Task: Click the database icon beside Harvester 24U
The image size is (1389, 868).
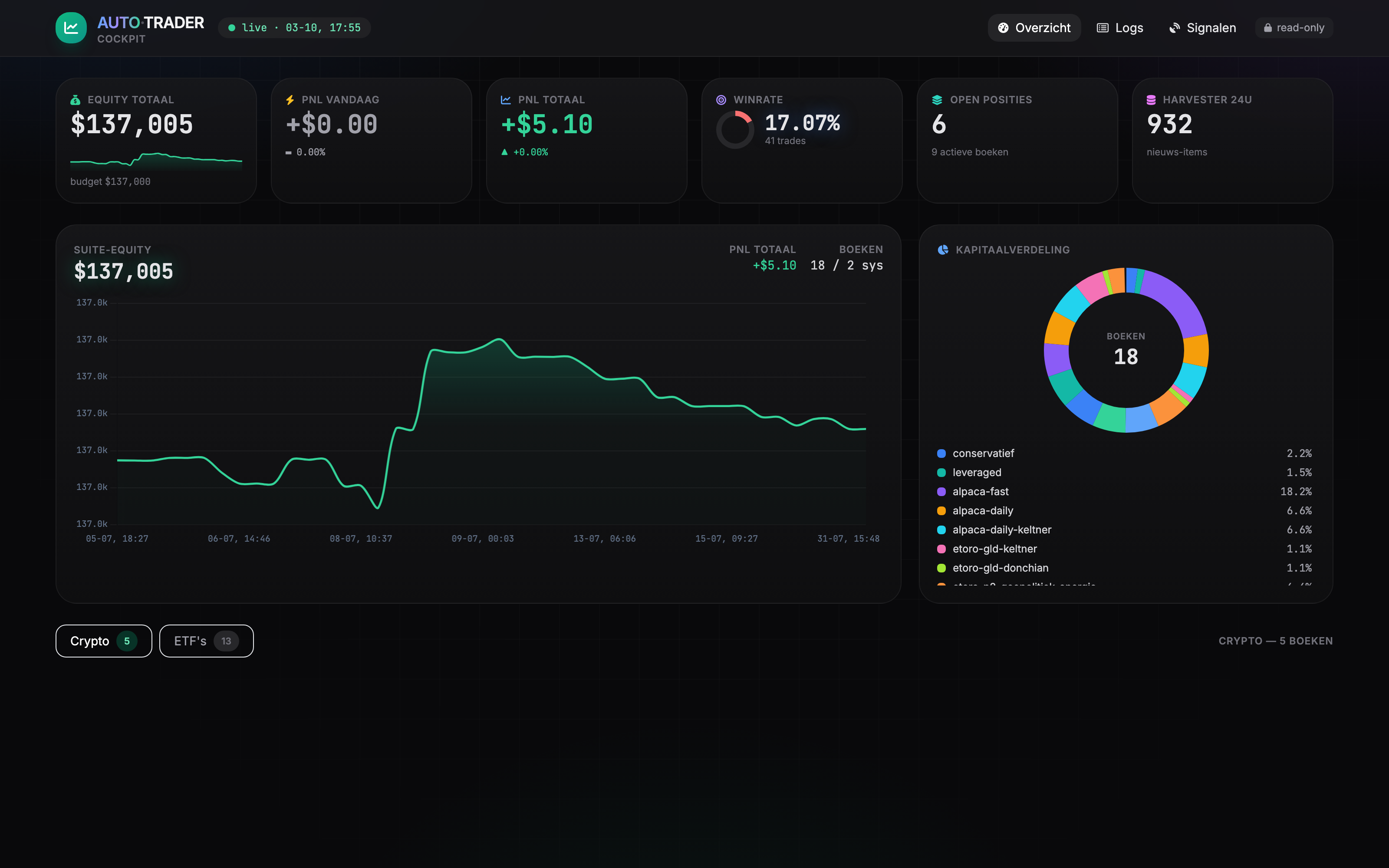Action: point(1152,100)
